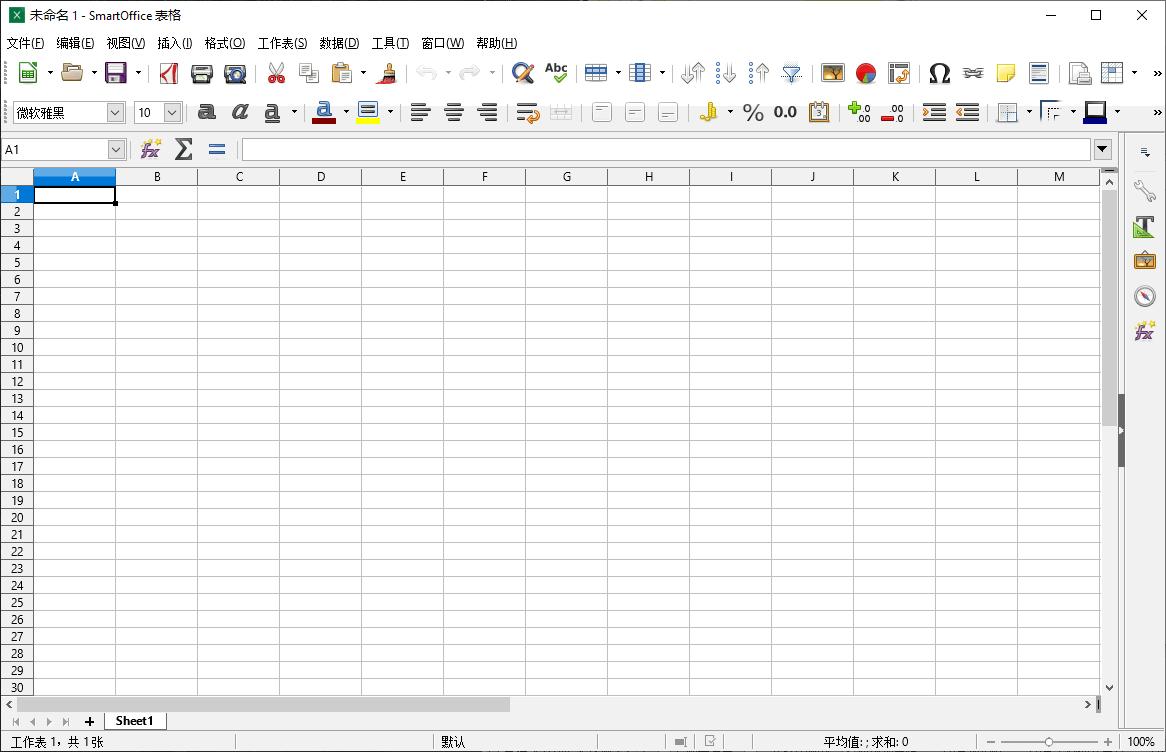Open Function Wizard next to name box
Viewport: 1166px width, 752px height.
tap(151, 149)
